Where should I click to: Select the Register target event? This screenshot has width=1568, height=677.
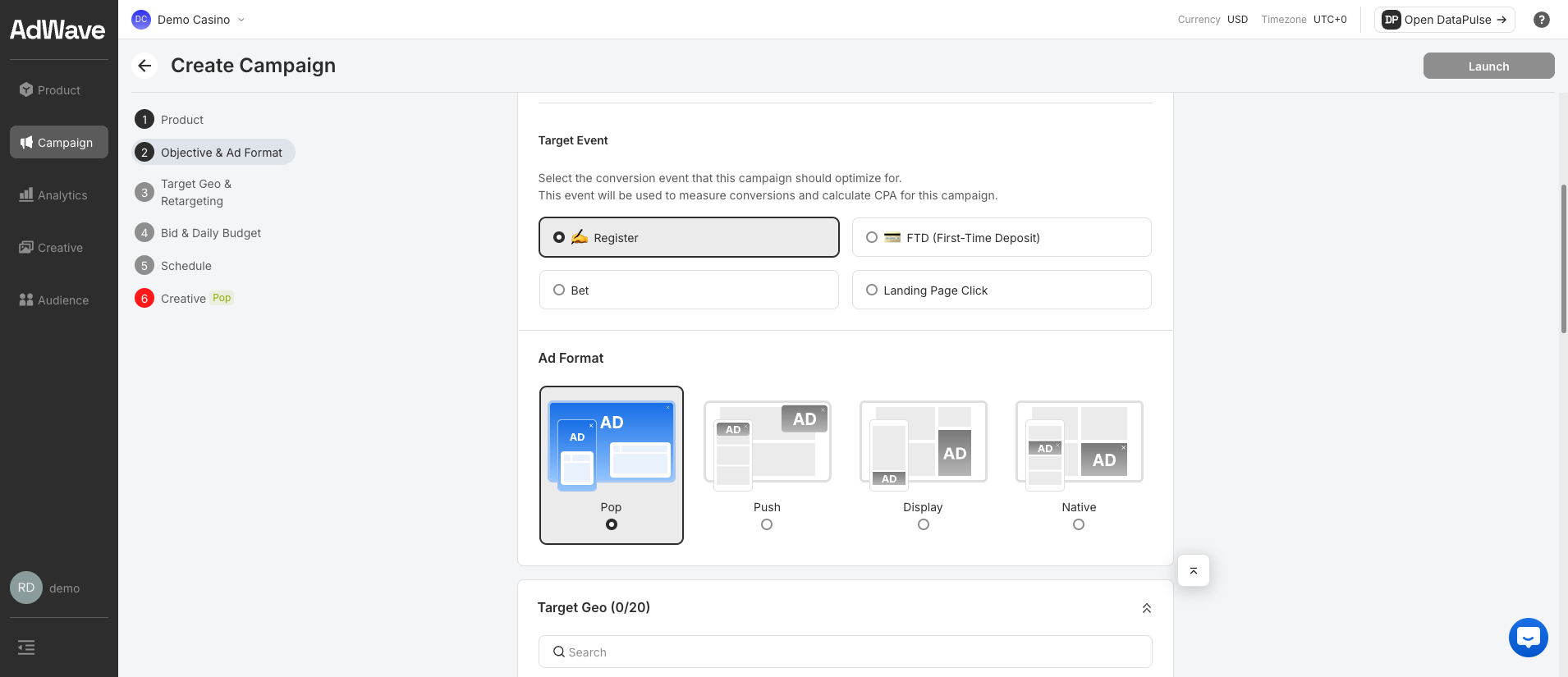coord(689,237)
